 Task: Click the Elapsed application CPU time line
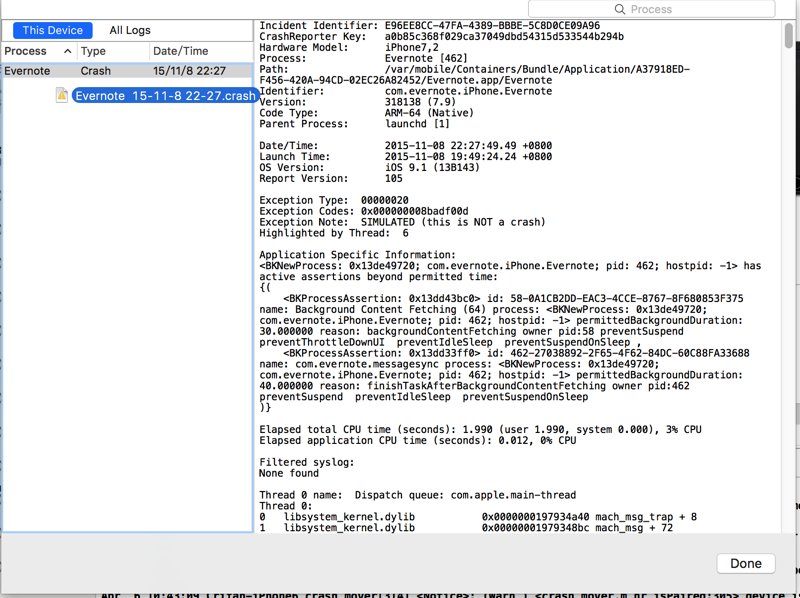tap(417, 440)
